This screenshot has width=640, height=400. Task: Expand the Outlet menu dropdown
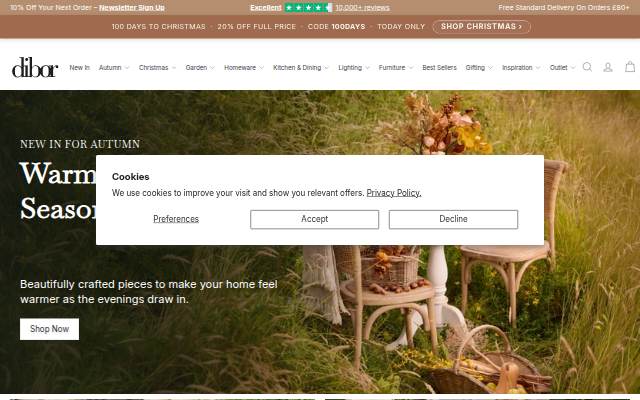click(562, 67)
